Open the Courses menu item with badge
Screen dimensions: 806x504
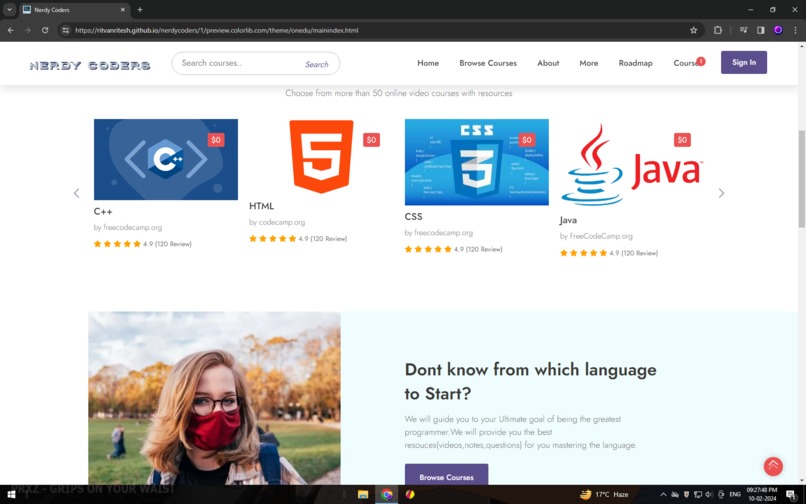point(689,63)
